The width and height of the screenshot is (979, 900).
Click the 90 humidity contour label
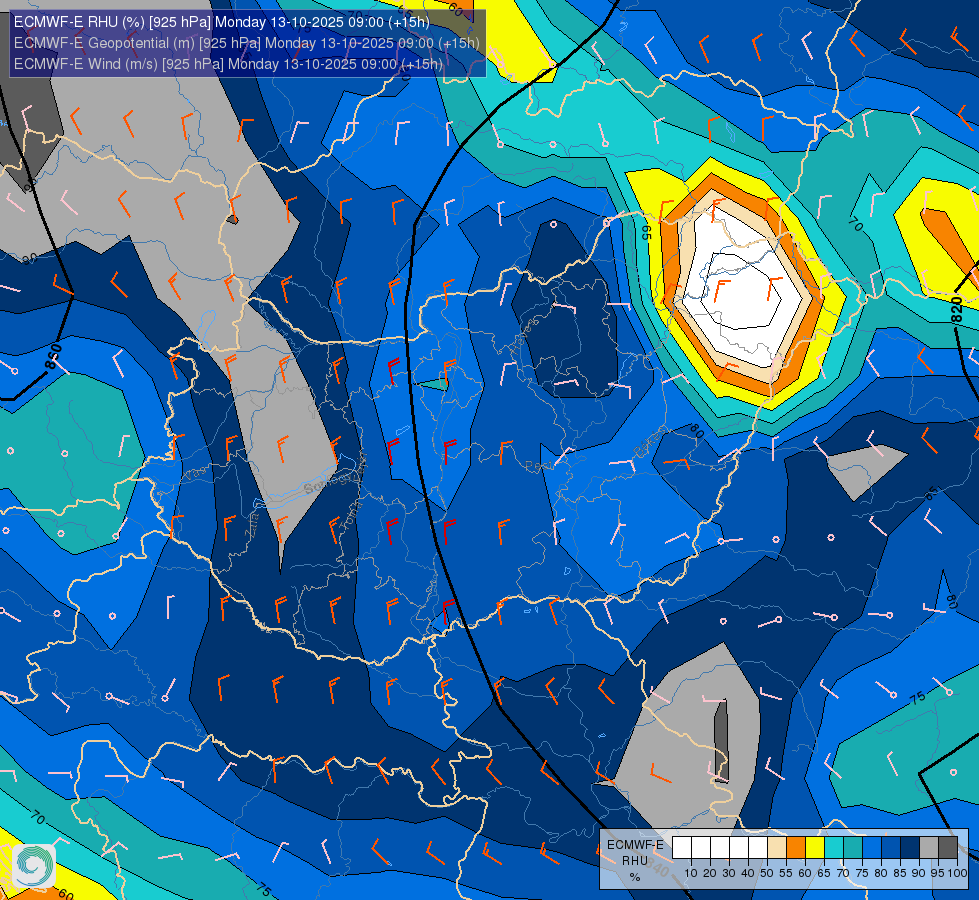(x=29, y=259)
